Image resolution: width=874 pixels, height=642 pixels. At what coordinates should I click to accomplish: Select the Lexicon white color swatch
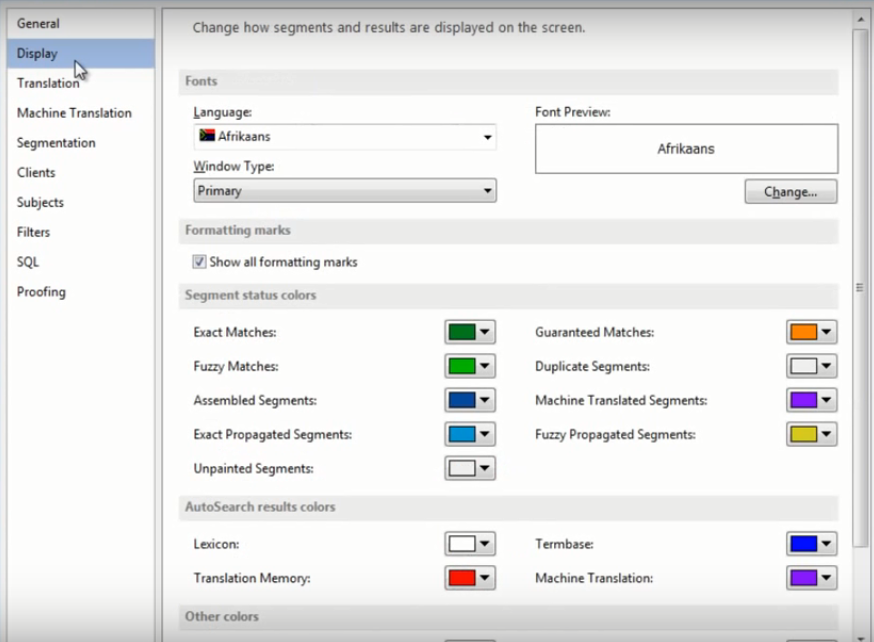coord(470,544)
